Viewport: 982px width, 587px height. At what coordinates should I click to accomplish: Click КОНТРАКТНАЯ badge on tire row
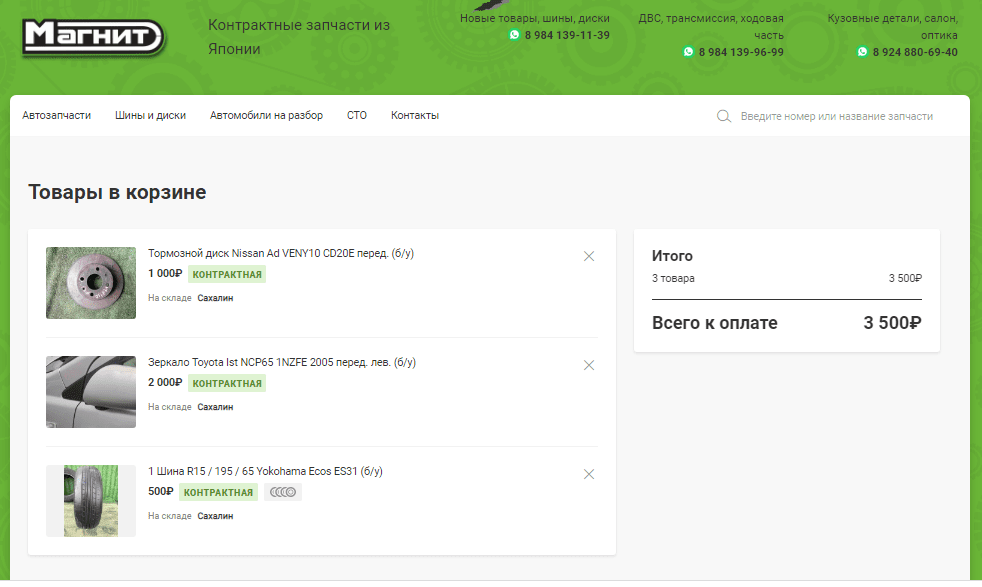(x=218, y=492)
